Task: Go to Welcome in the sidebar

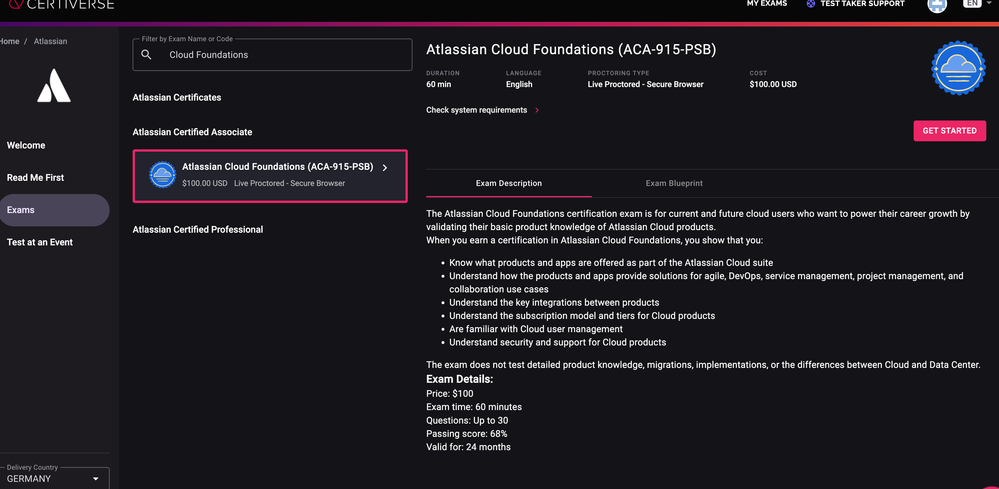Action: point(26,145)
